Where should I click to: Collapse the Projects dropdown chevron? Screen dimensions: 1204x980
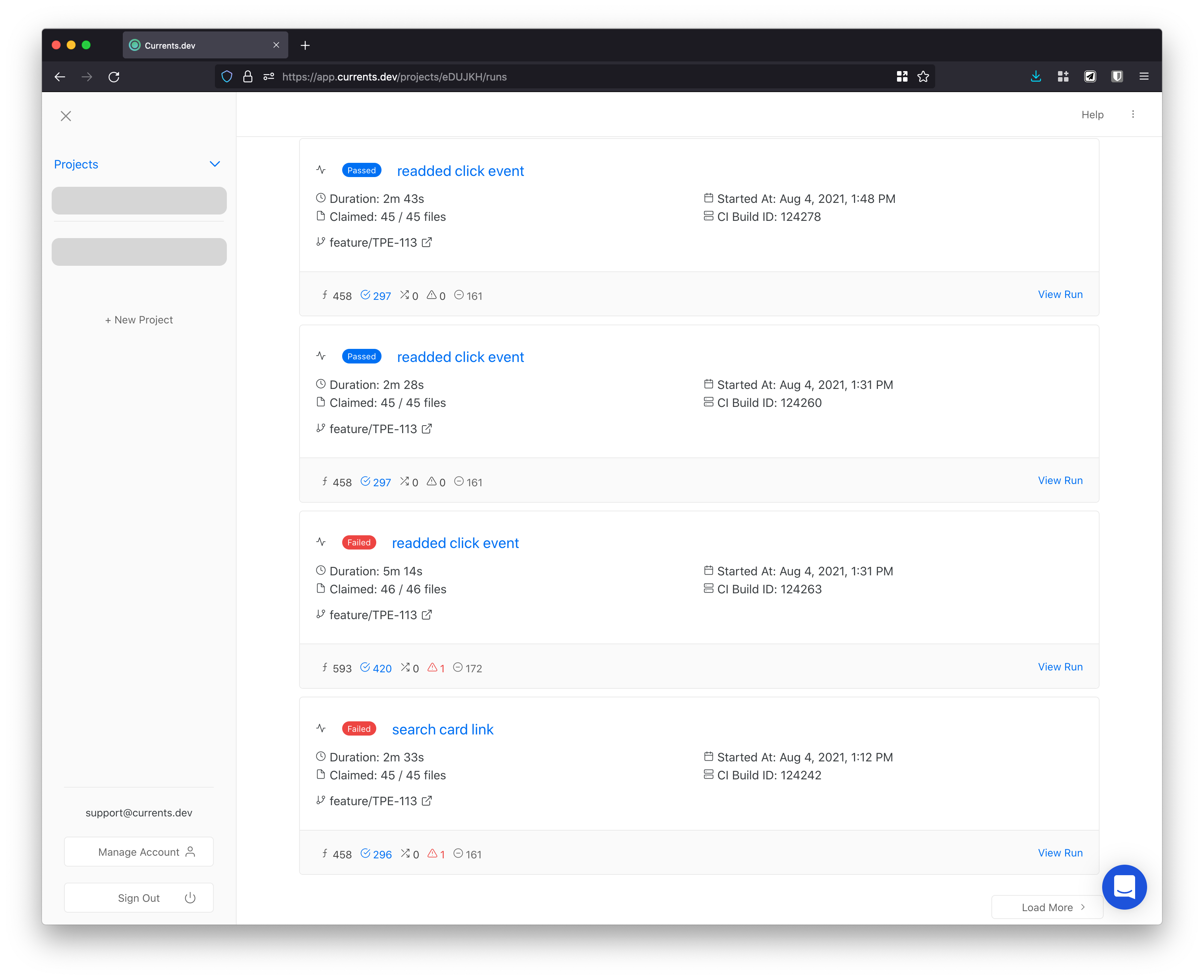[215, 164]
